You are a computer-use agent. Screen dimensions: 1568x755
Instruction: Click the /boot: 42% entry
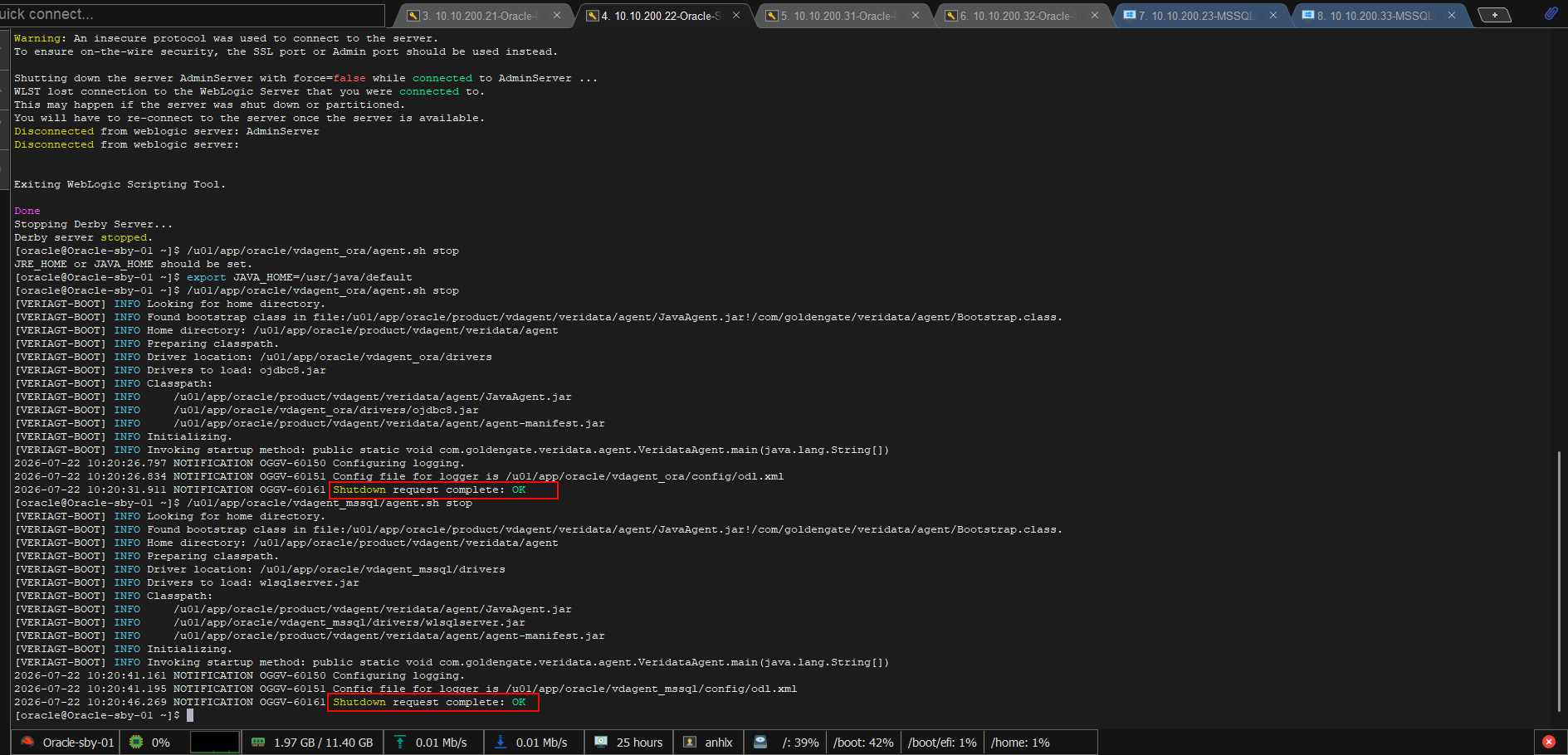coord(864,743)
